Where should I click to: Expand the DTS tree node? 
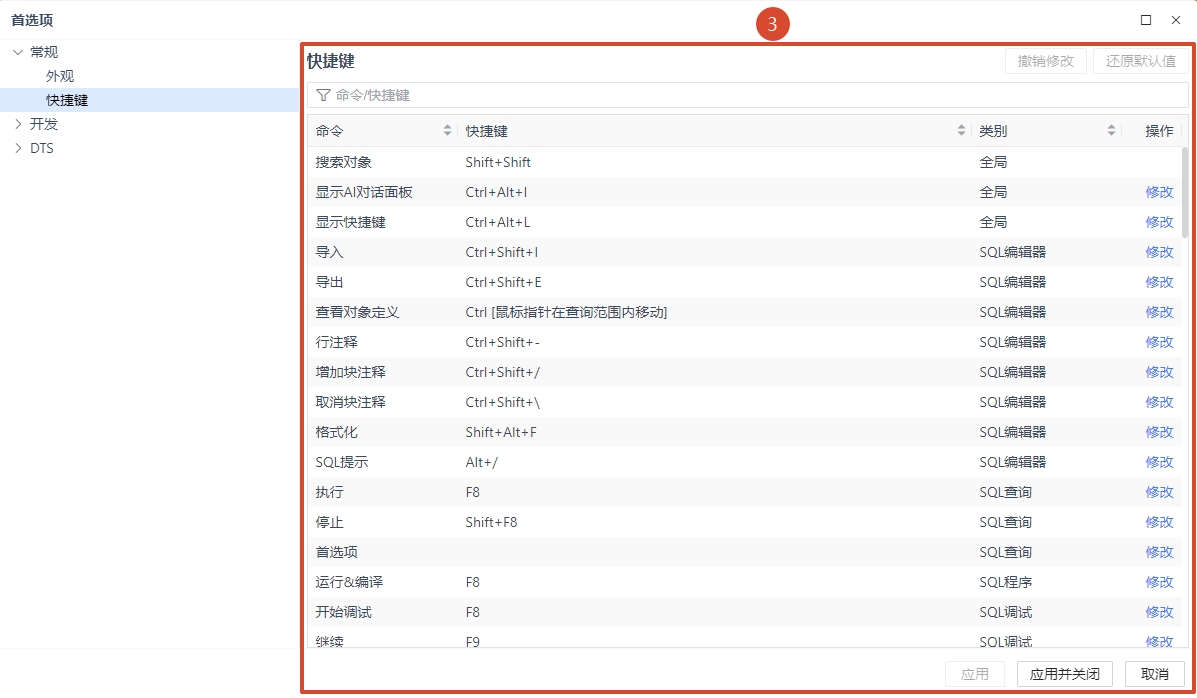coord(18,148)
